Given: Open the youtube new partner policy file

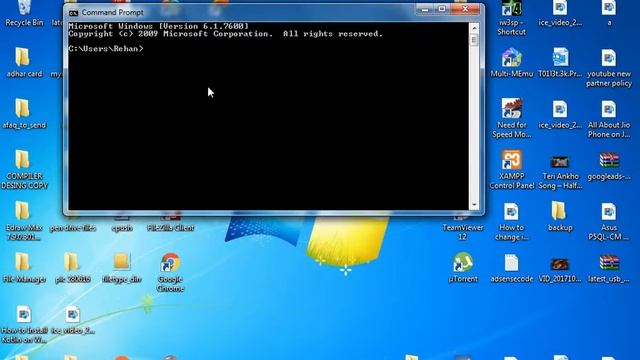Looking at the screenshot, I should 609,67.
